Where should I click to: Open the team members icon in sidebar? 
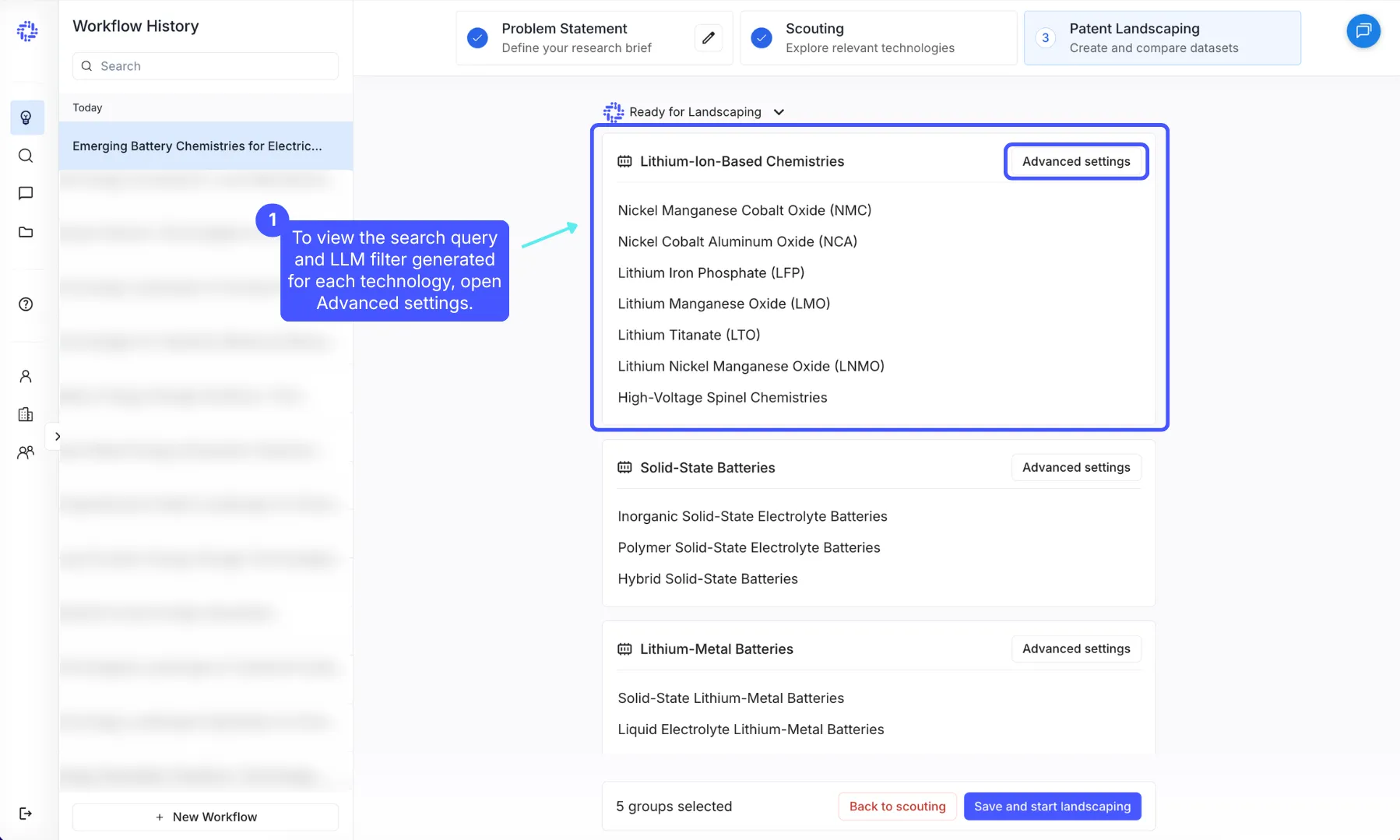[26, 452]
